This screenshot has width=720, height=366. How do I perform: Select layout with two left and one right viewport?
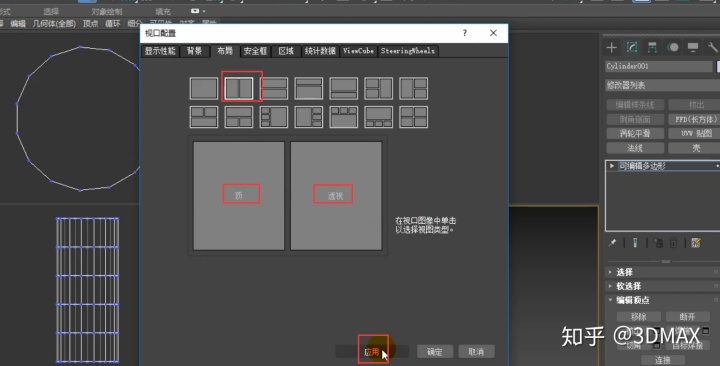[x=378, y=89]
